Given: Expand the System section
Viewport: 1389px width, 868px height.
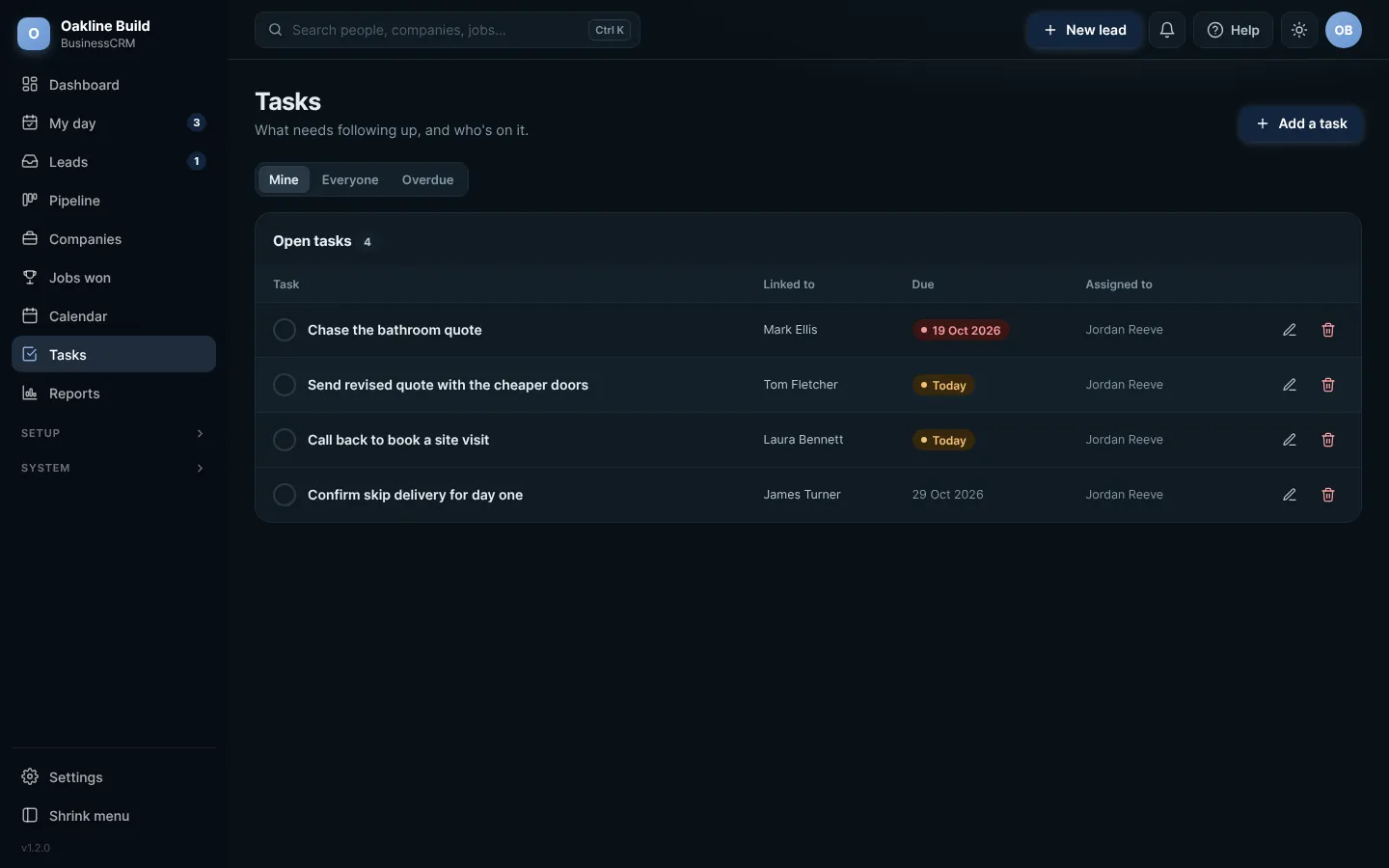Looking at the screenshot, I should [x=114, y=468].
